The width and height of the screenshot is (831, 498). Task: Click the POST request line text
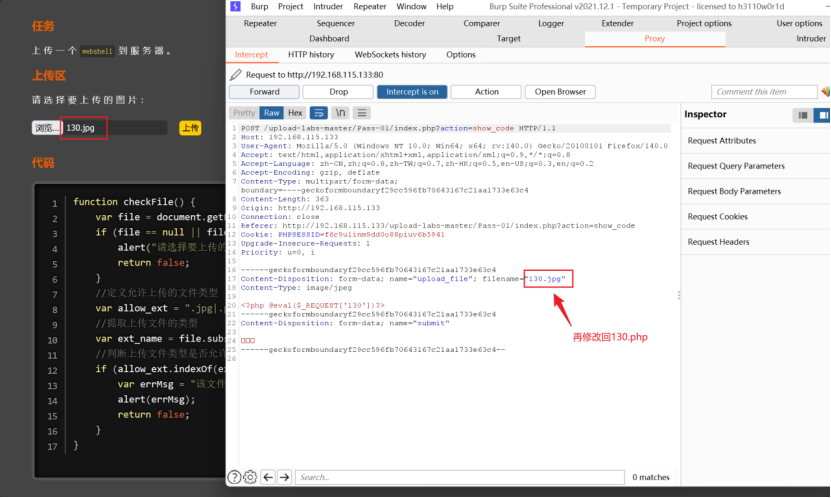[399, 128]
